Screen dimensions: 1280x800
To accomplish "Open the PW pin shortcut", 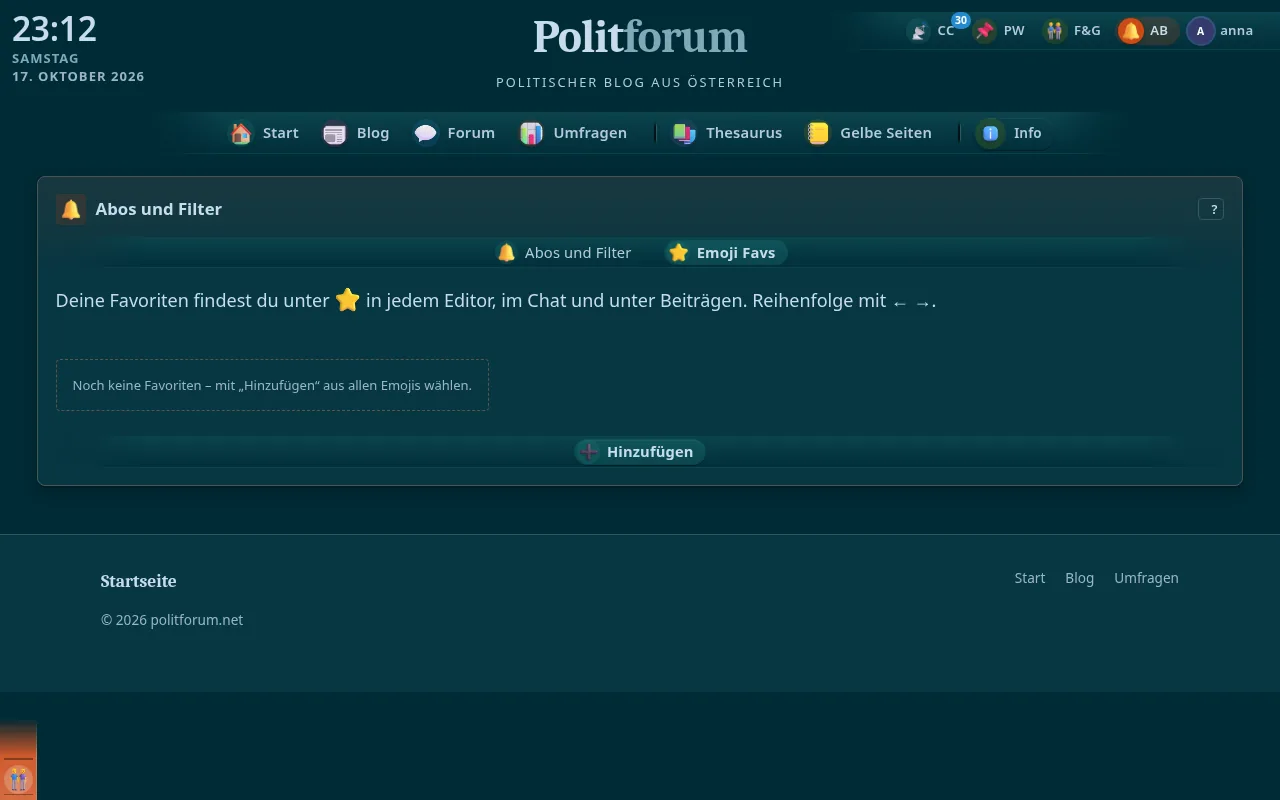I will click(1000, 31).
